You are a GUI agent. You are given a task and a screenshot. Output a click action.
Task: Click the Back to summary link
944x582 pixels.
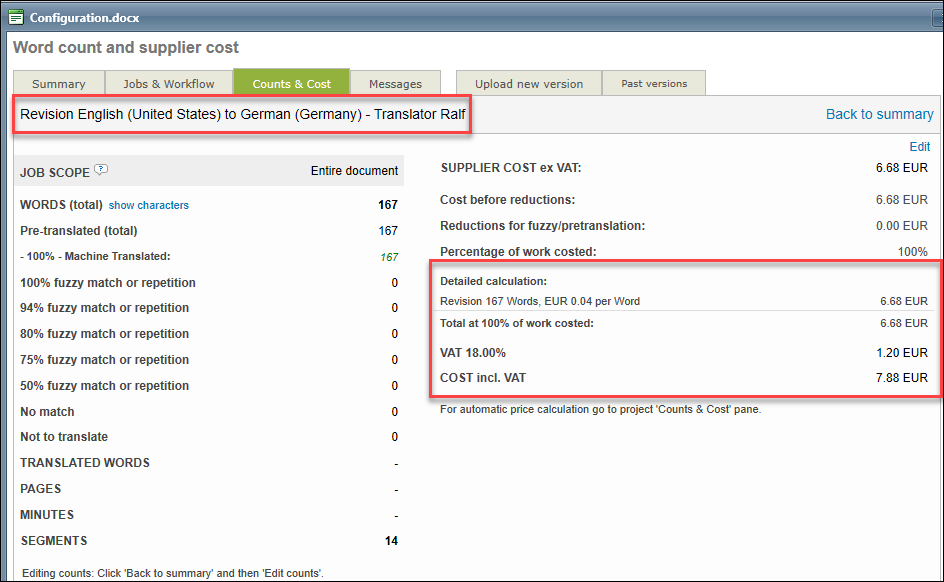pos(879,114)
